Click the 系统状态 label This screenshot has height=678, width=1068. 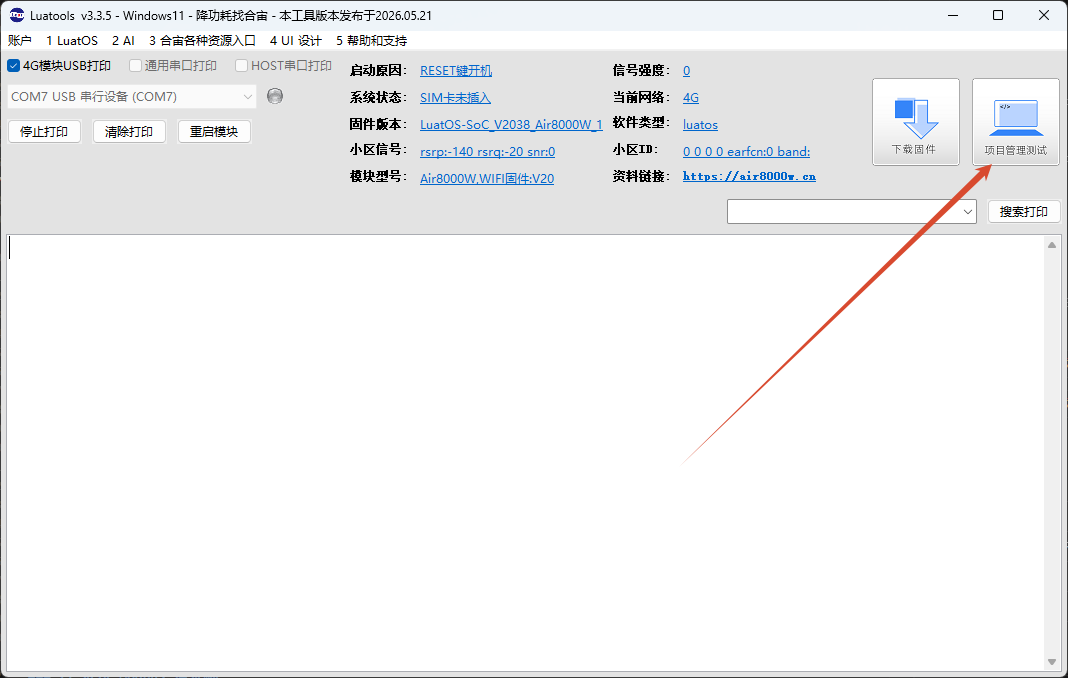pos(378,97)
